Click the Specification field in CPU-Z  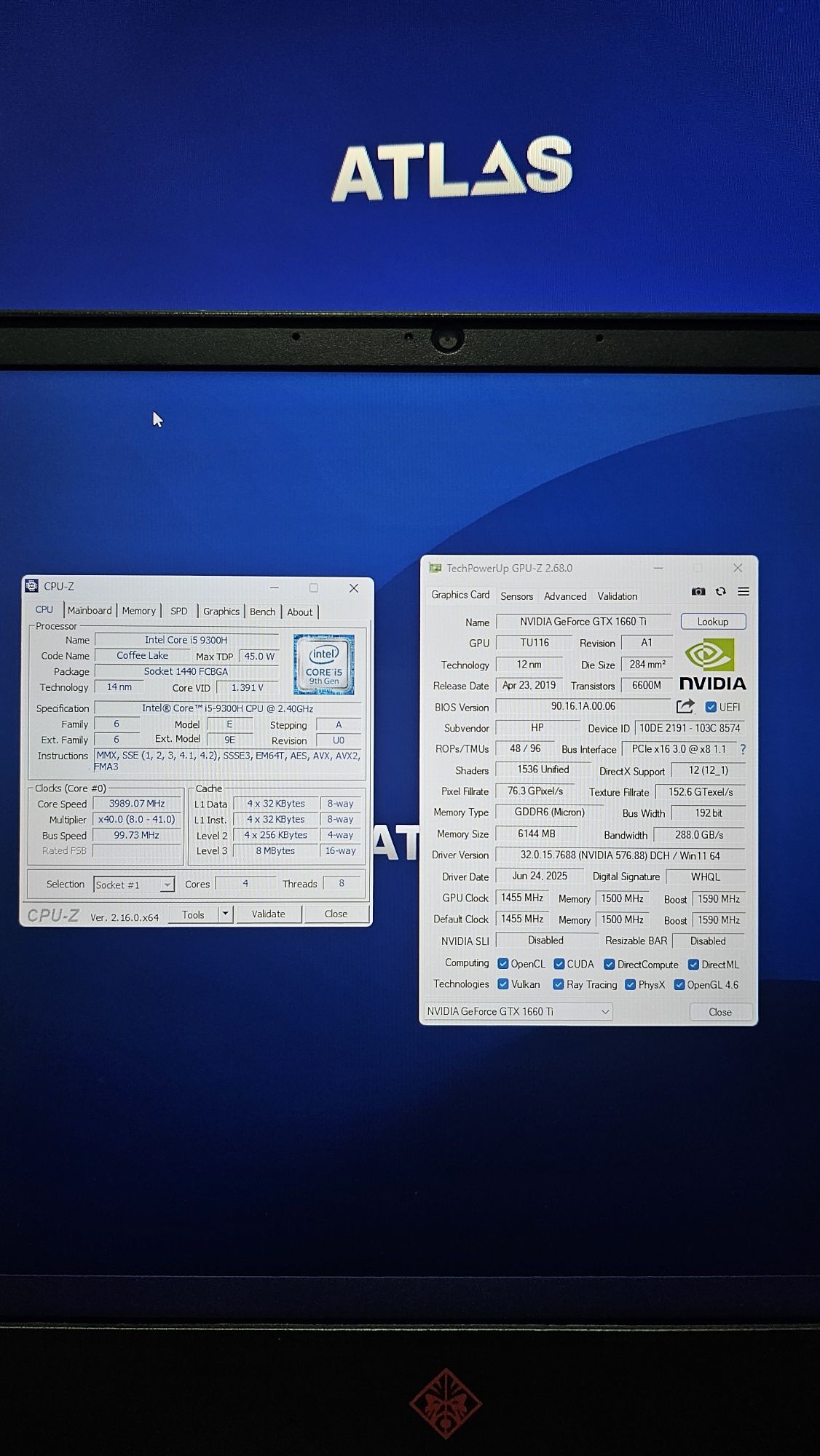point(228,708)
